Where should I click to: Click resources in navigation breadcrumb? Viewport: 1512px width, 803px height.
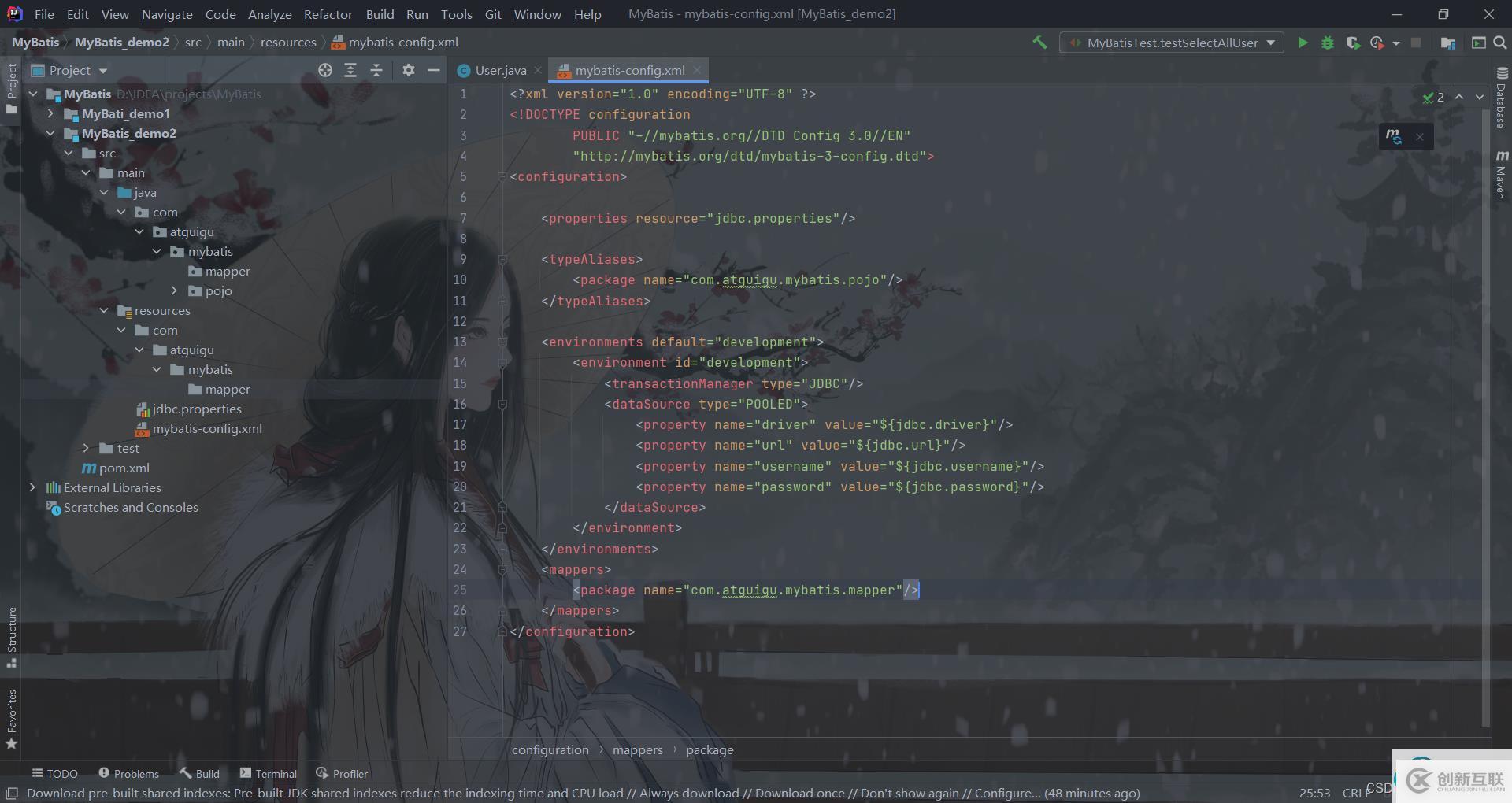[x=288, y=43]
